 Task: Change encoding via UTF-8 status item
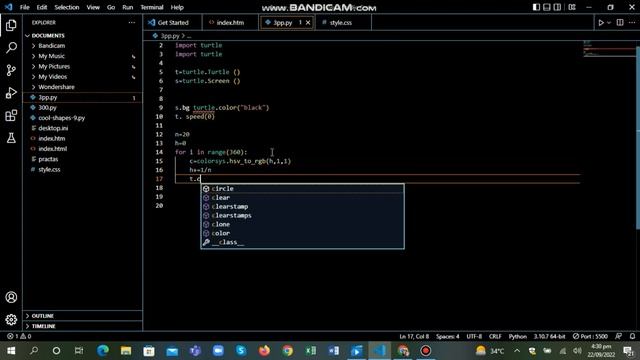[474, 336]
